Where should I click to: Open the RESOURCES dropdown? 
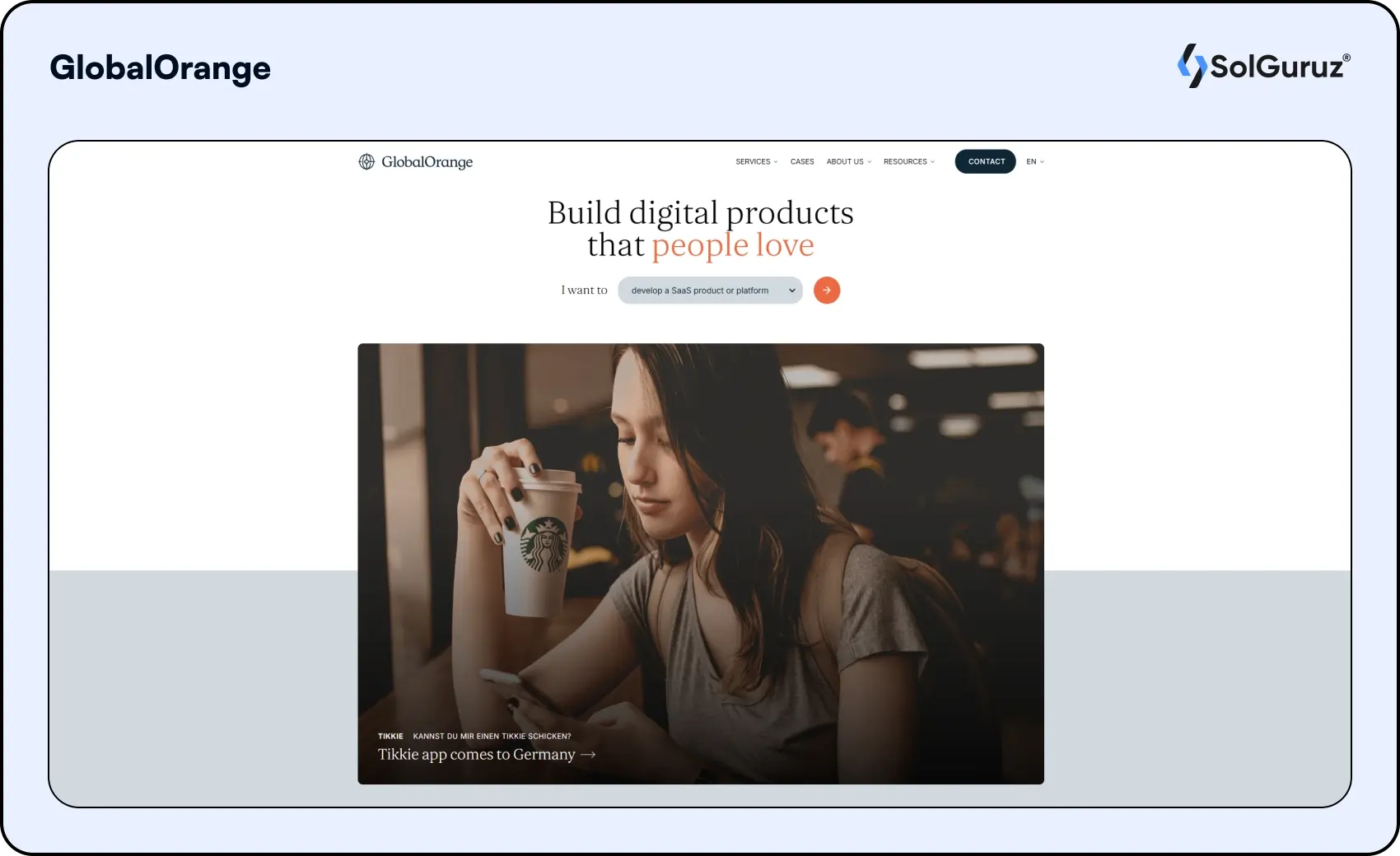(905, 161)
